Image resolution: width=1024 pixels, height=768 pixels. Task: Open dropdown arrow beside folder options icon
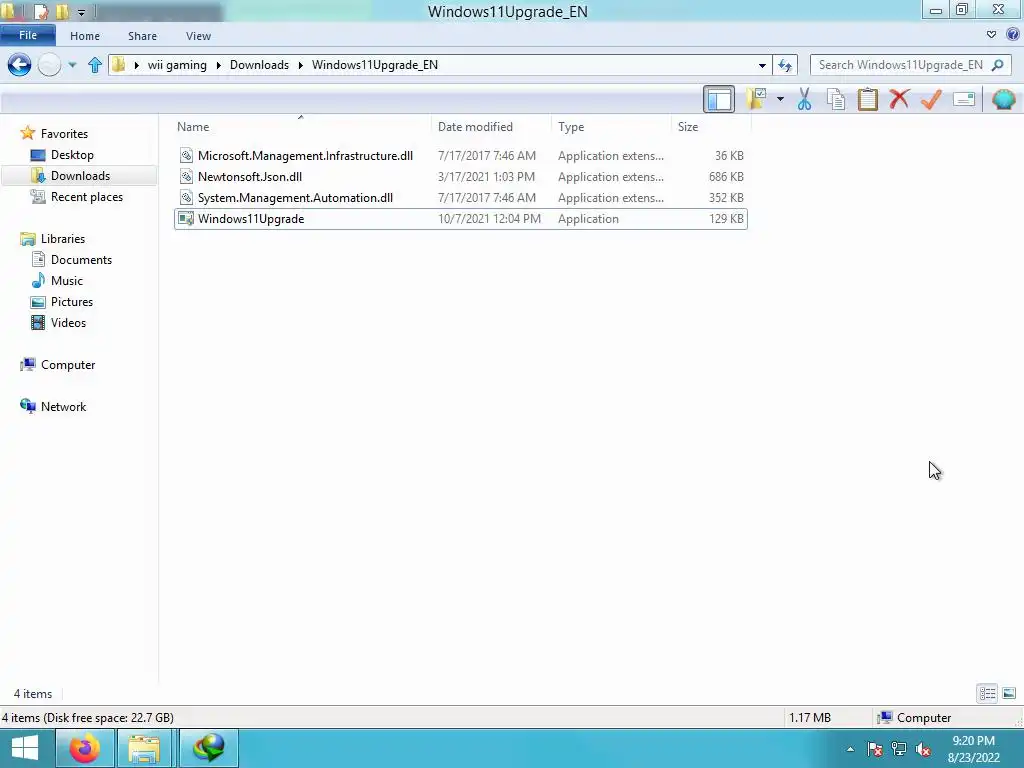point(780,99)
